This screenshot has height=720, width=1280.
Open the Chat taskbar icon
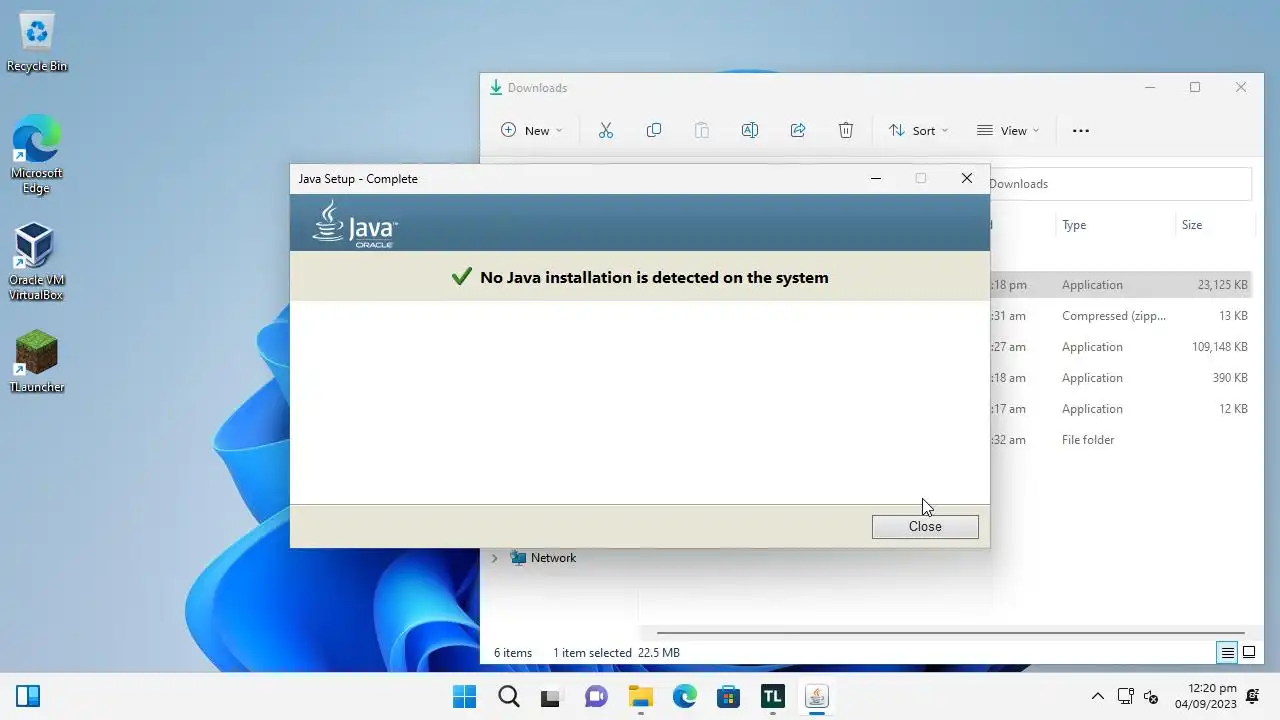tap(596, 696)
